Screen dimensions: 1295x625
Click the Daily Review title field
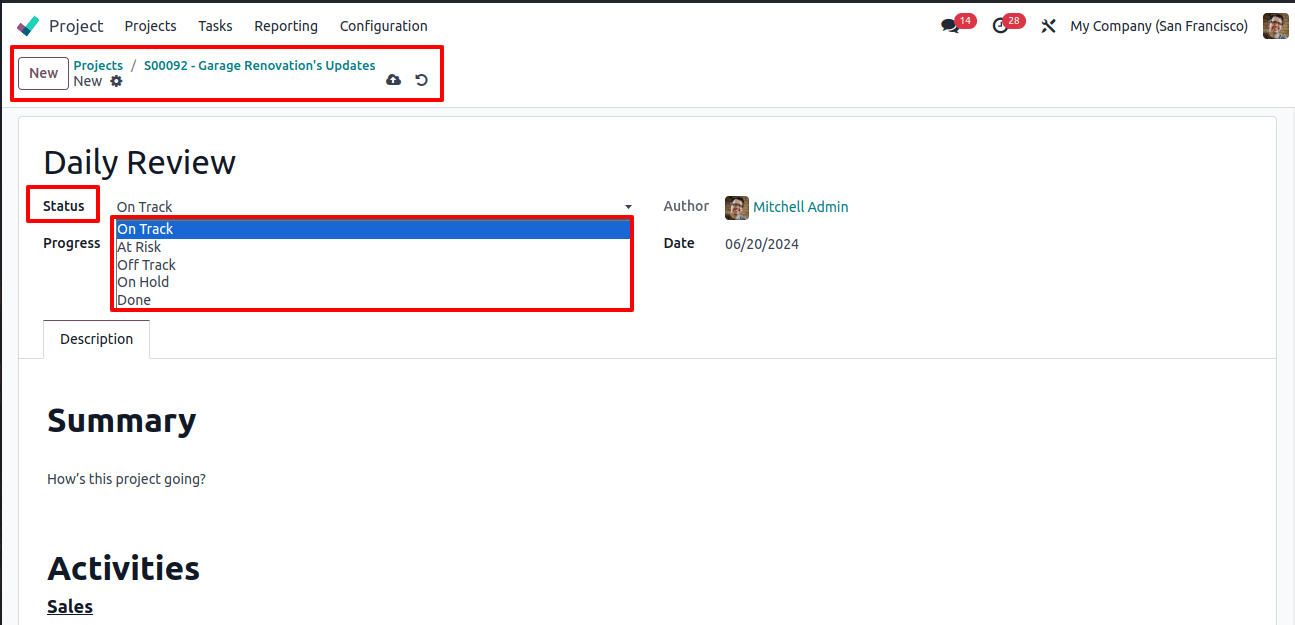coord(140,162)
